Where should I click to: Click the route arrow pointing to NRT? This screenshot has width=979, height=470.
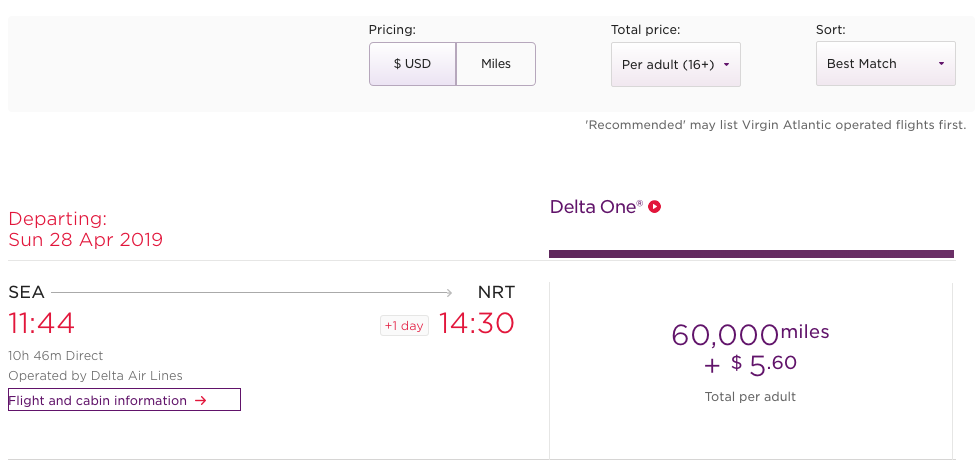pos(250,293)
